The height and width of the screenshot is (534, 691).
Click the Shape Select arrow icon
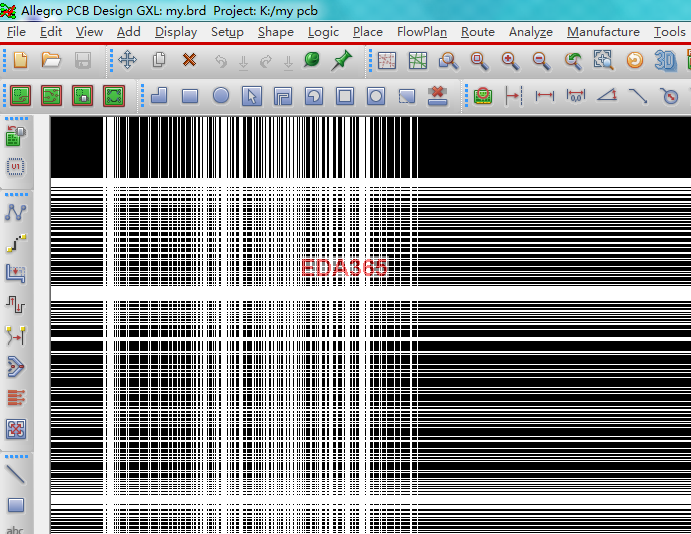click(x=252, y=96)
